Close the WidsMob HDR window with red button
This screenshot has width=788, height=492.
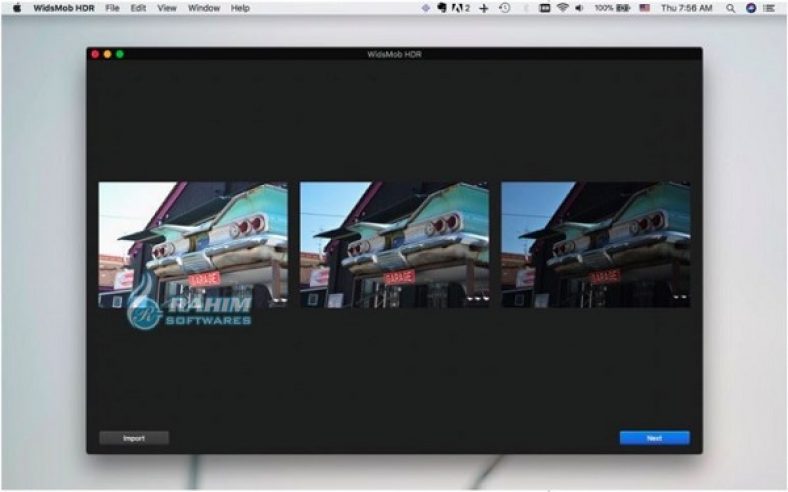[95, 54]
